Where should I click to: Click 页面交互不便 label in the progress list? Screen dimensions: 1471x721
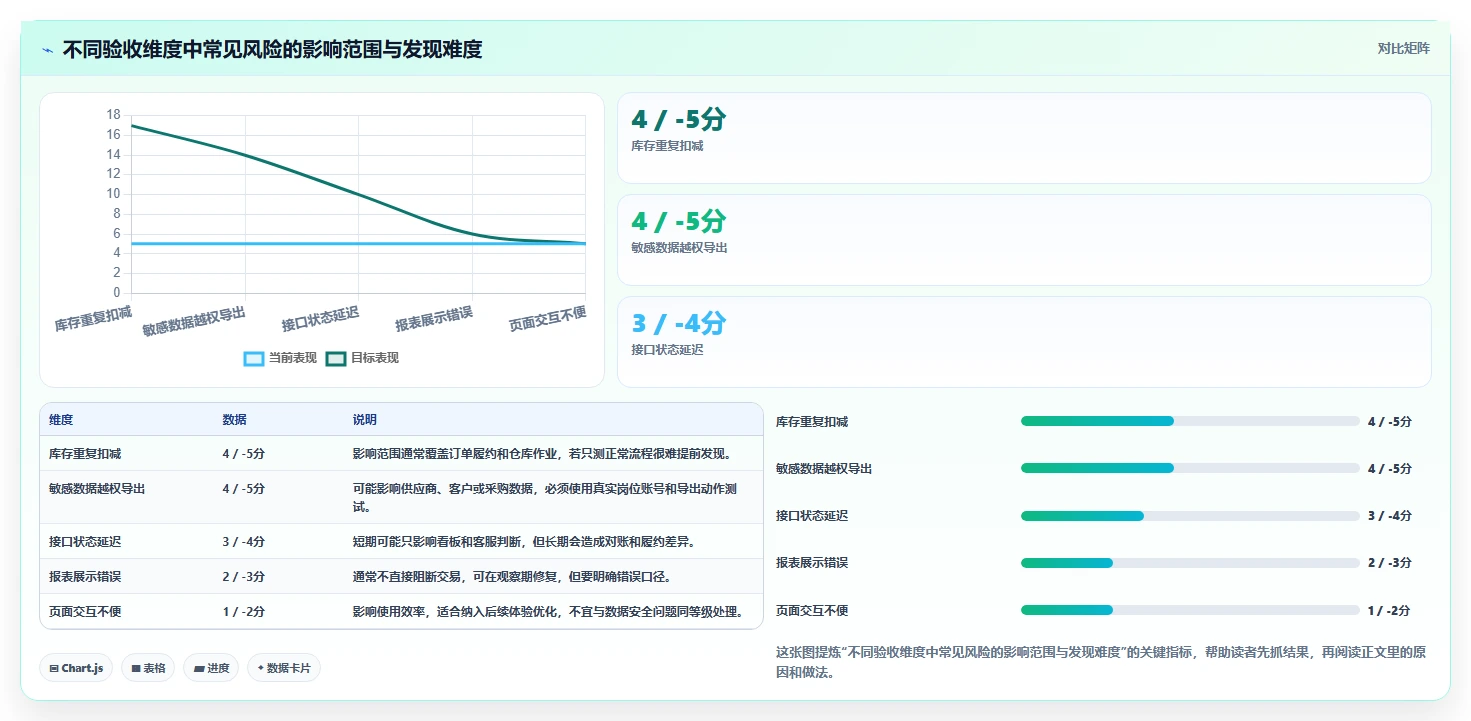pos(812,610)
